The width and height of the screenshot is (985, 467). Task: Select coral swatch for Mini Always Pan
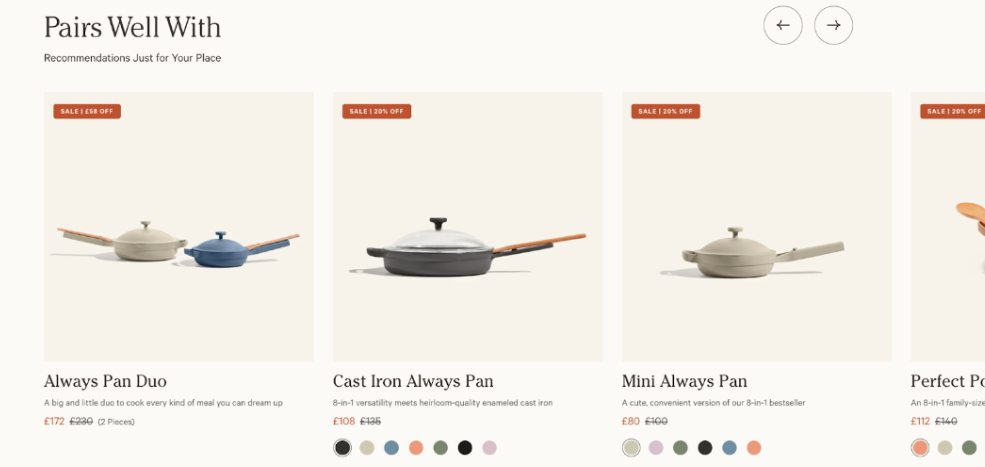tap(754, 448)
